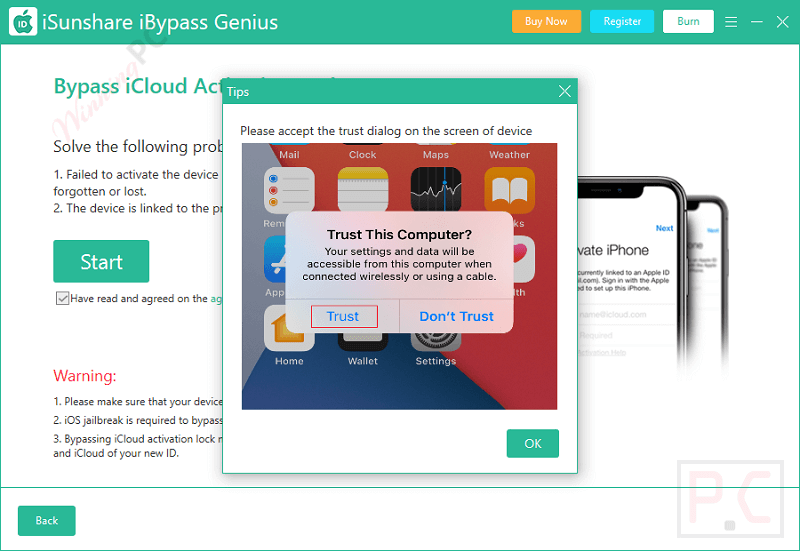Click OK in the Tips dialog
Screen dimensions: 800x551
tap(533, 443)
